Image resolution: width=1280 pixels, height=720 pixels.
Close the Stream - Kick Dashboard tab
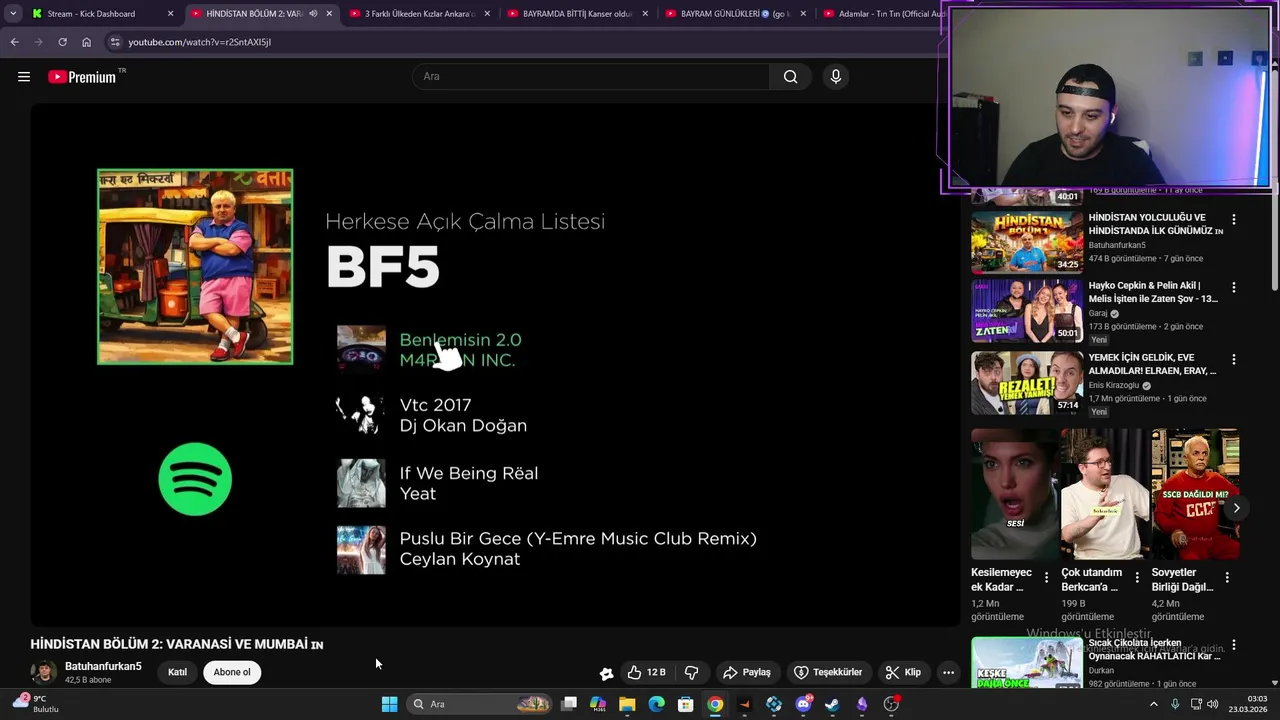170,14
